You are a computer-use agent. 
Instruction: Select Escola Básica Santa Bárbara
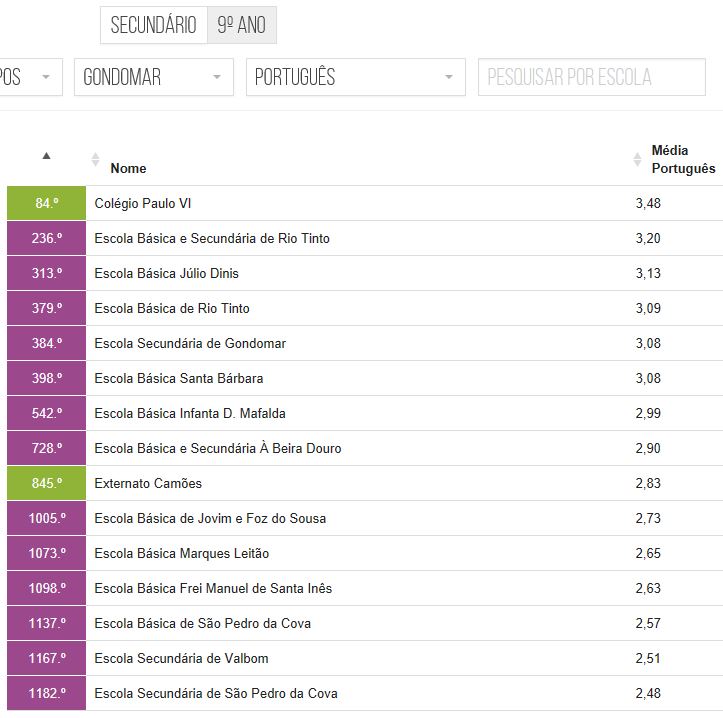365,379
